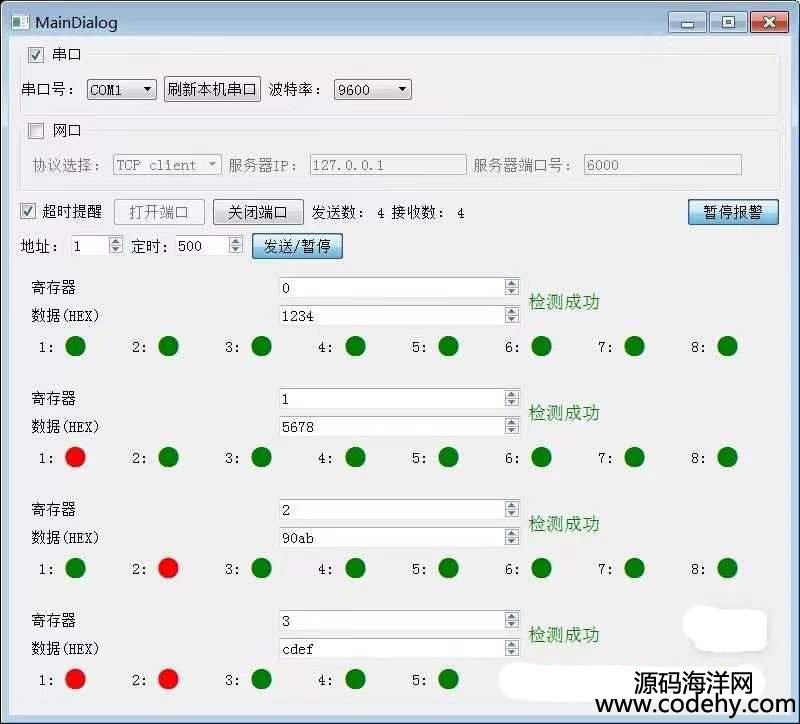This screenshot has height=724, width=800.
Task: Click the 刷新本机串口 refresh button
Action: [212, 89]
